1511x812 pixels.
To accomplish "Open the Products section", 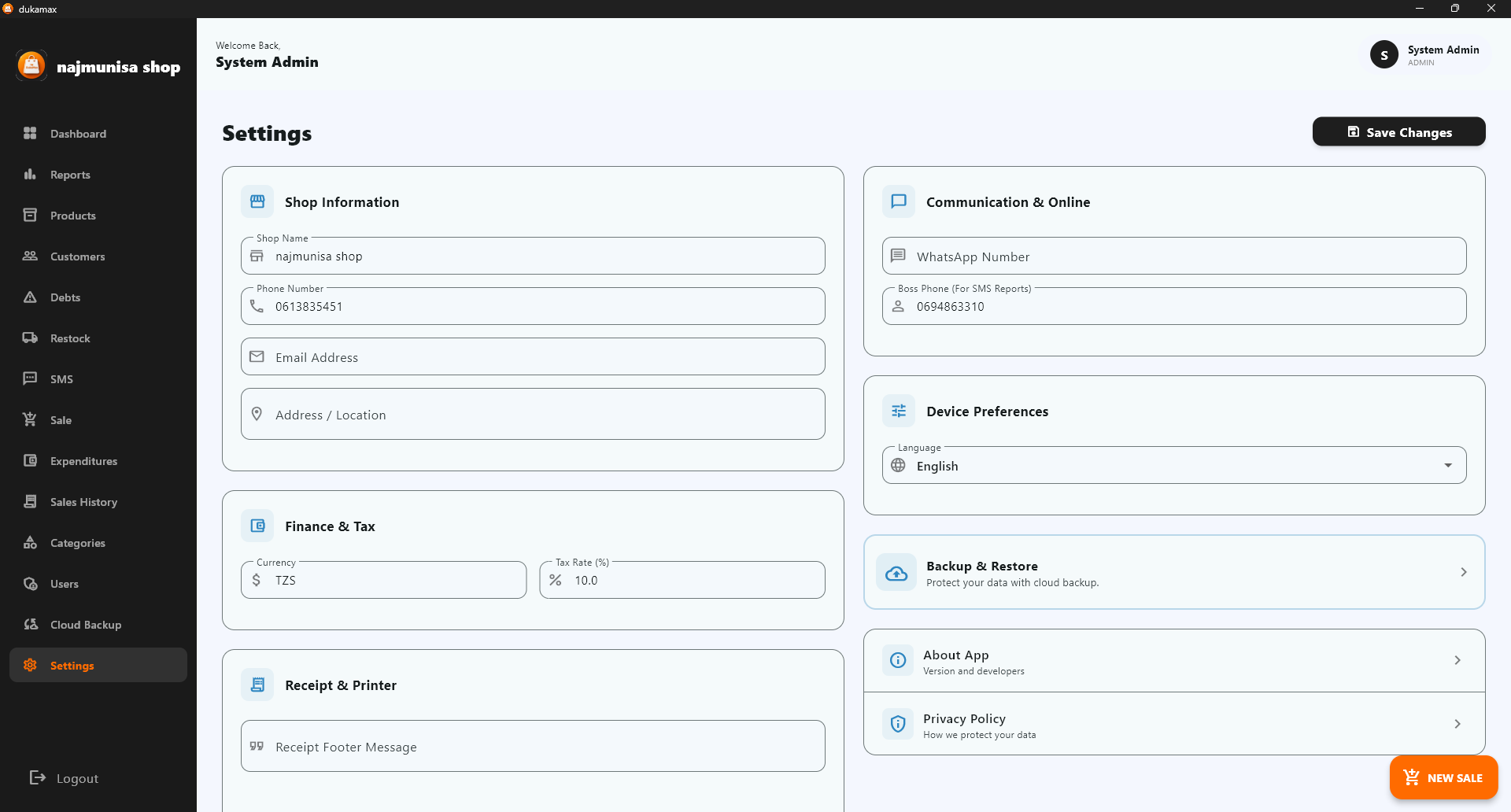I will tap(98, 215).
